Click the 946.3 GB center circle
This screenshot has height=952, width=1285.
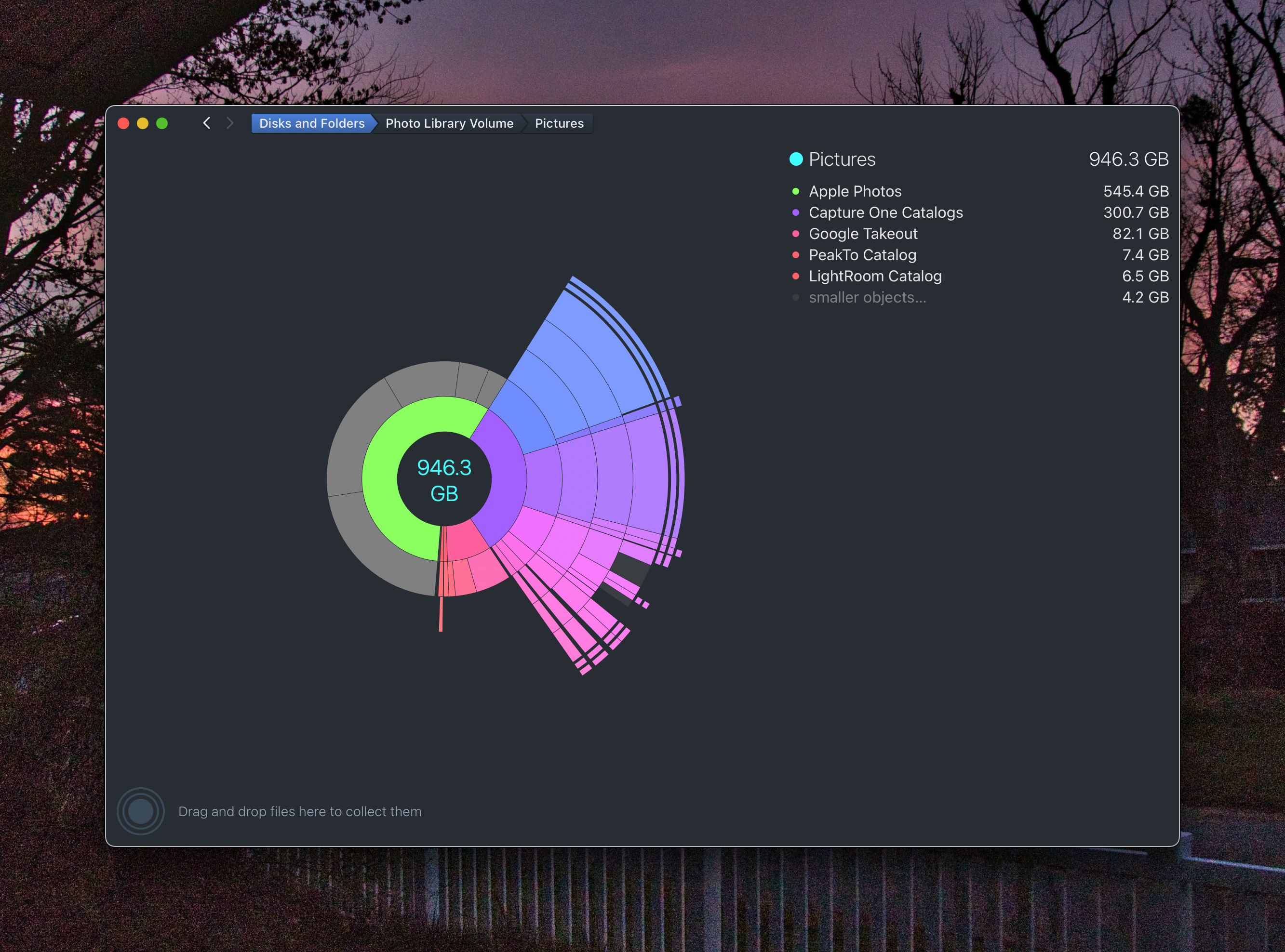point(444,479)
